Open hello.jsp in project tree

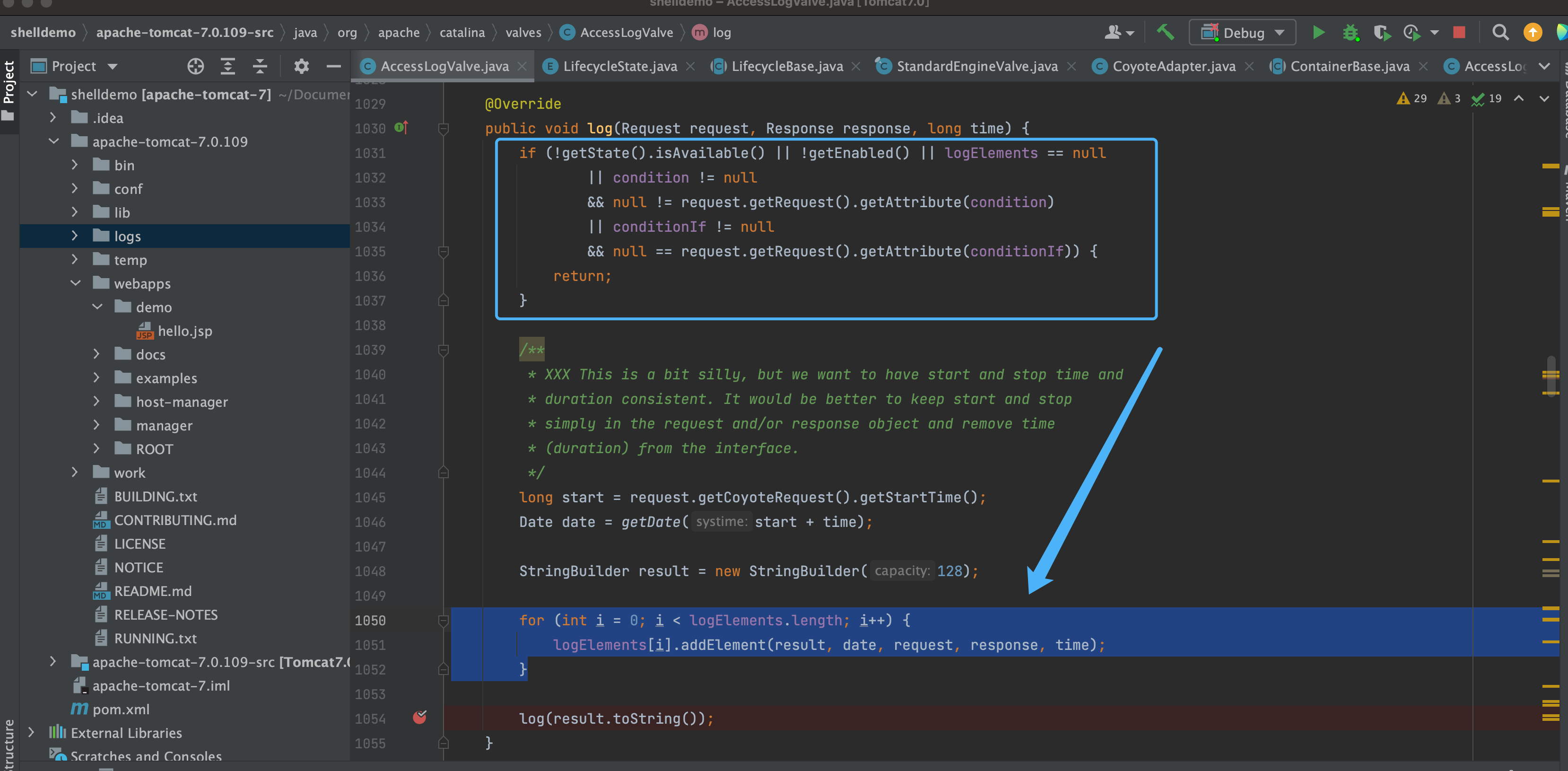[x=184, y=331]
